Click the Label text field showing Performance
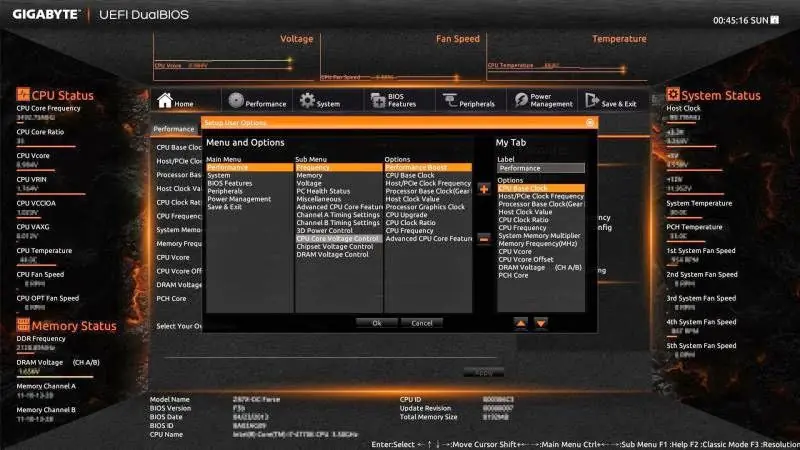Image resolution: width=800 pixels, height=450 pixels. pos(541,168)
